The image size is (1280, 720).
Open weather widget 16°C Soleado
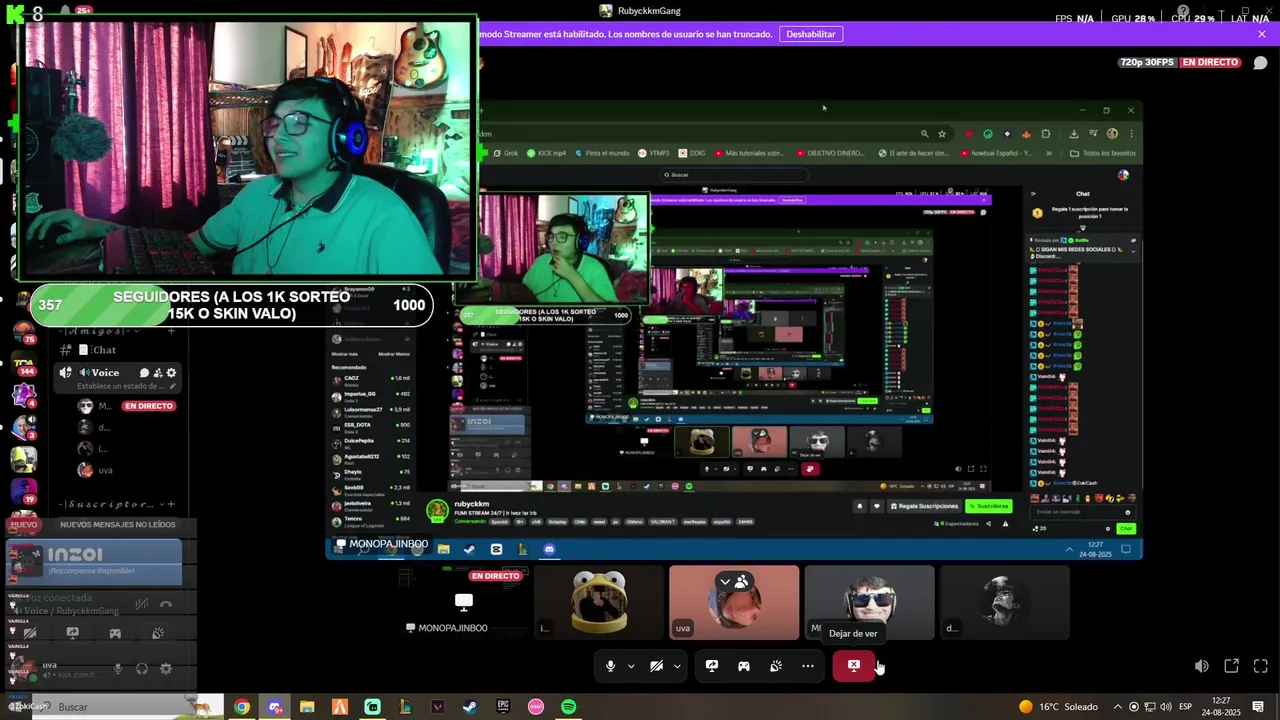click(x=1058, y=707)
